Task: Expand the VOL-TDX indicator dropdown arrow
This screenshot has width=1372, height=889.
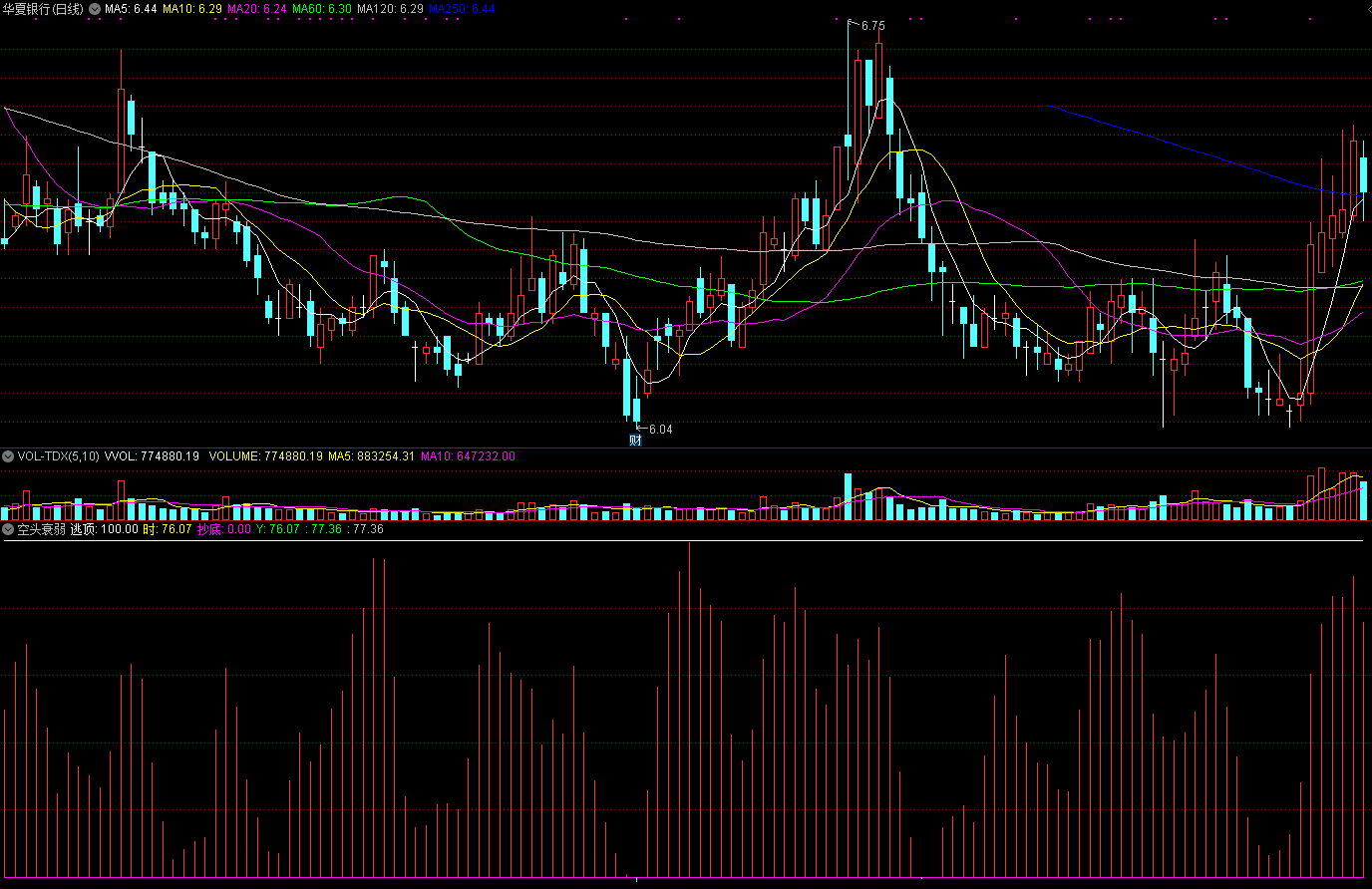Action: 8,456
